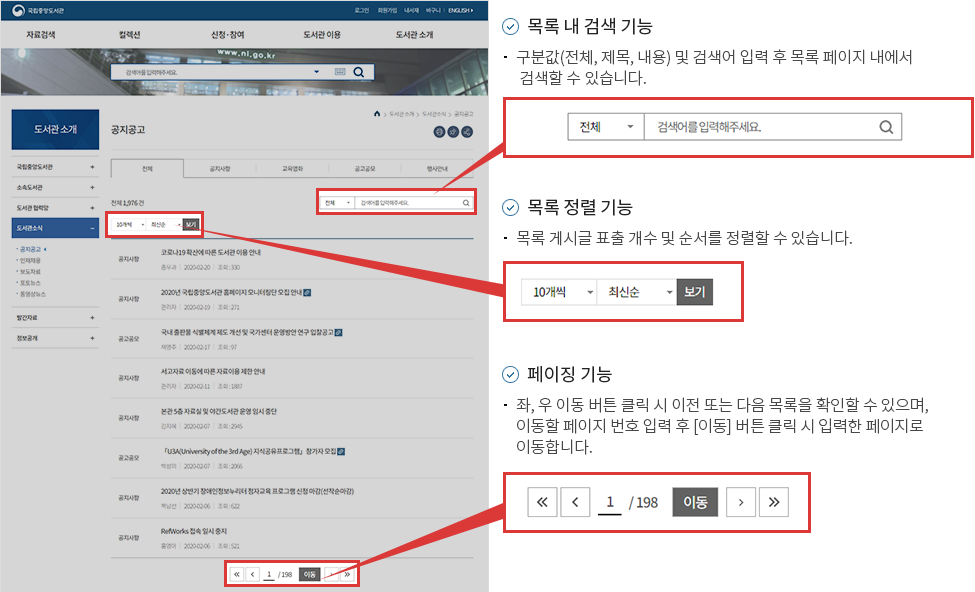The width and height of the screenshot is (975, 592).
Task: Open the 자료검색 main menu
Action: (40, 35)
